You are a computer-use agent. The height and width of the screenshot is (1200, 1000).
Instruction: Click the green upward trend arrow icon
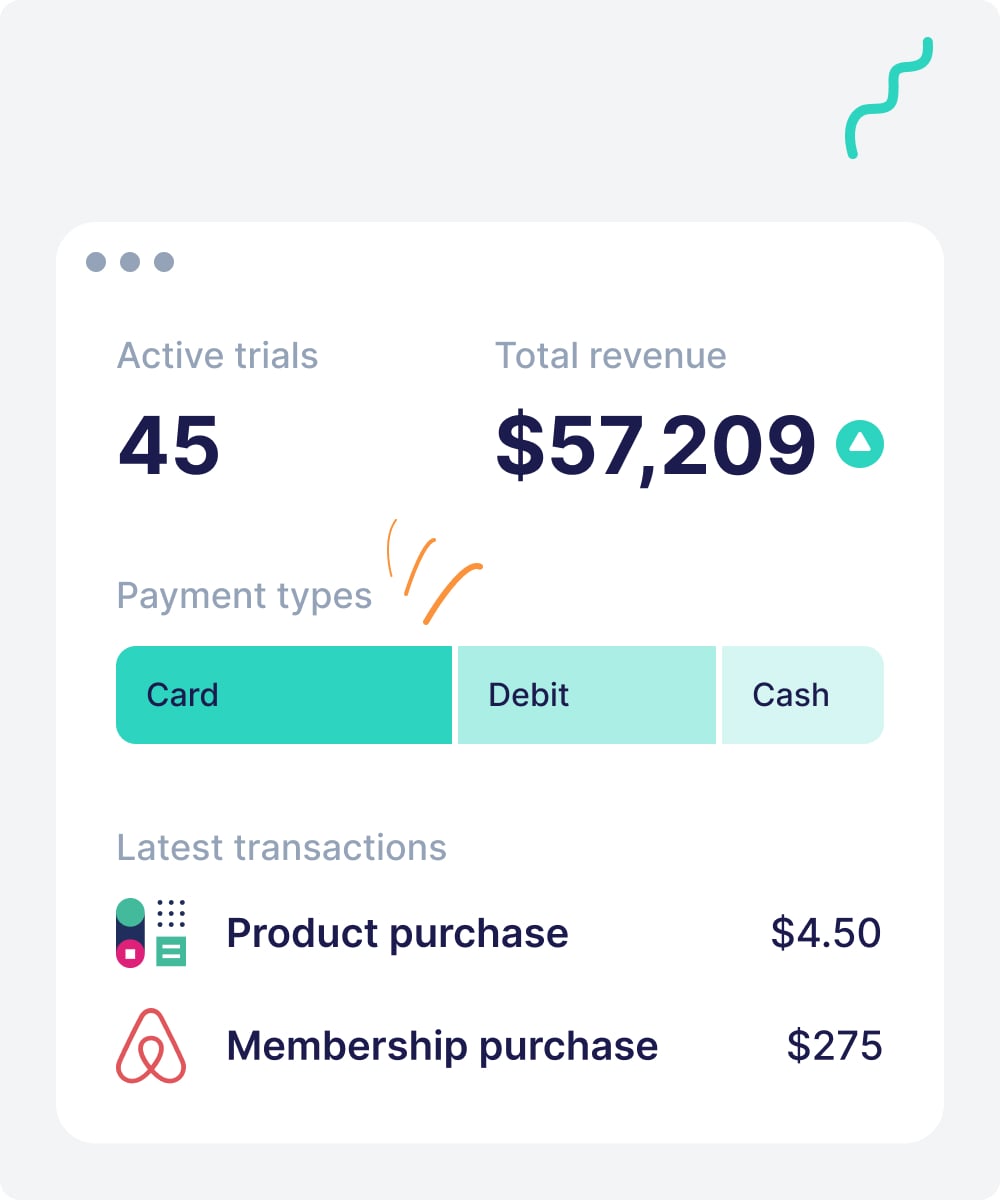point(860,444)
